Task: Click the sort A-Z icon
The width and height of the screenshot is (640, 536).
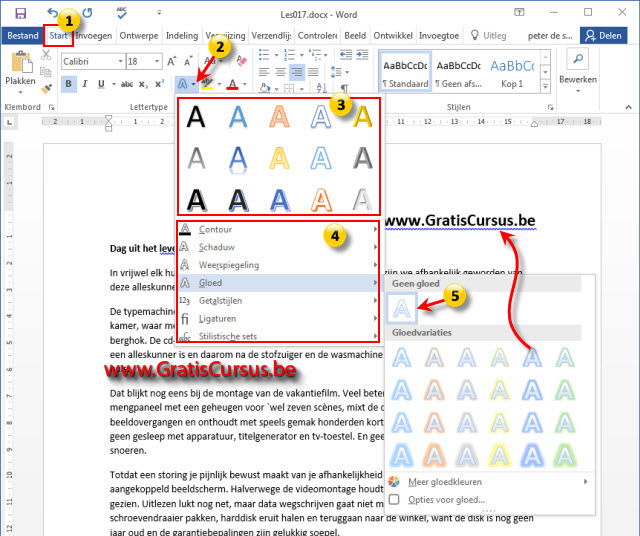Action: point(321,87)
